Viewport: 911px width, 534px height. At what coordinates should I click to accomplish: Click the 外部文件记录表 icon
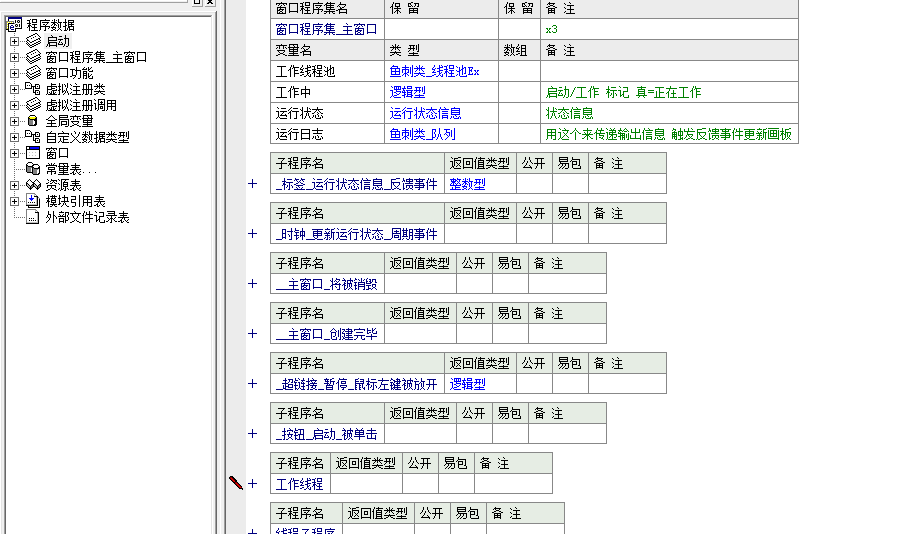pos(33,217)
